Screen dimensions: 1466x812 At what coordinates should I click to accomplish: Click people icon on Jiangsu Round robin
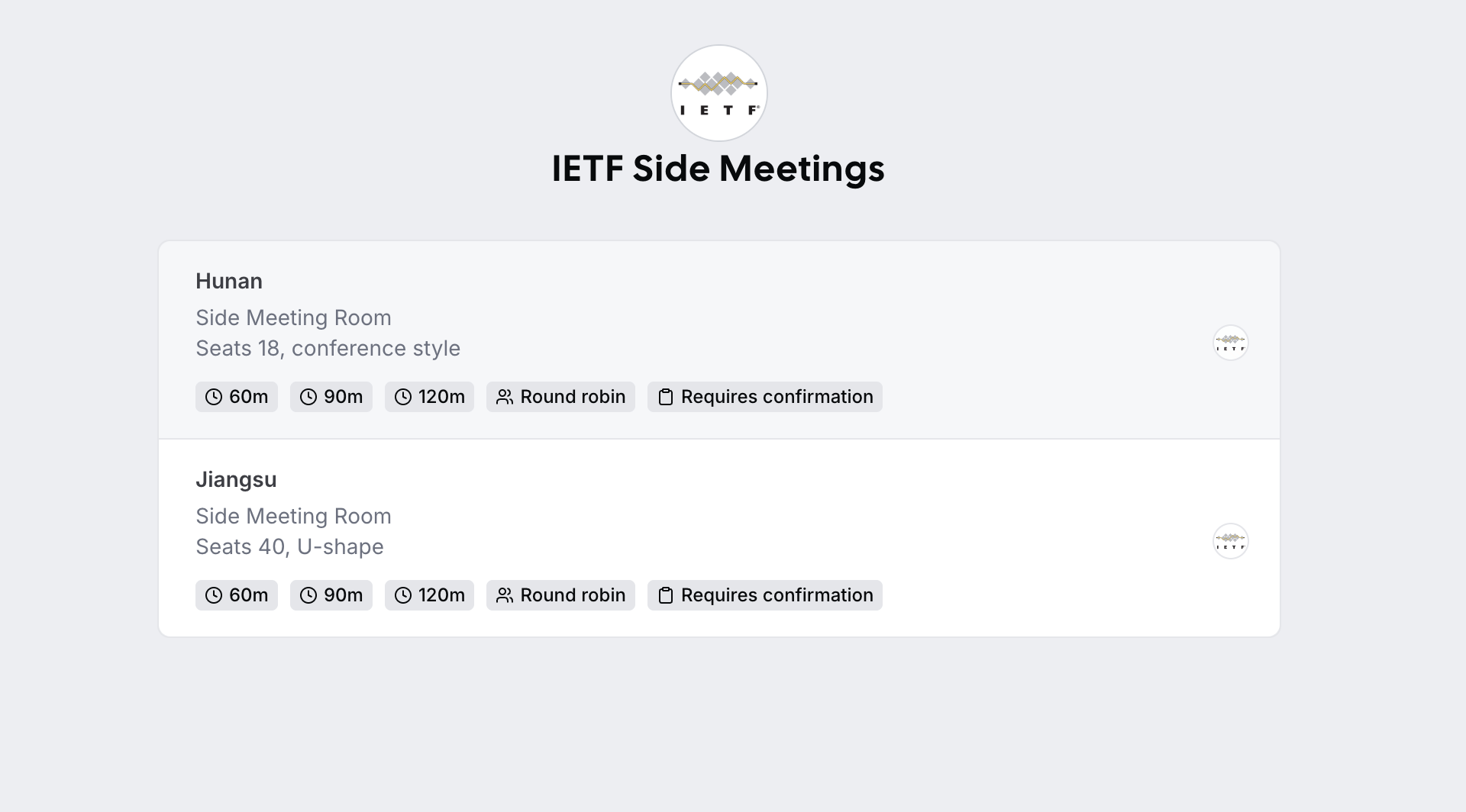click(x=505, y=595)
